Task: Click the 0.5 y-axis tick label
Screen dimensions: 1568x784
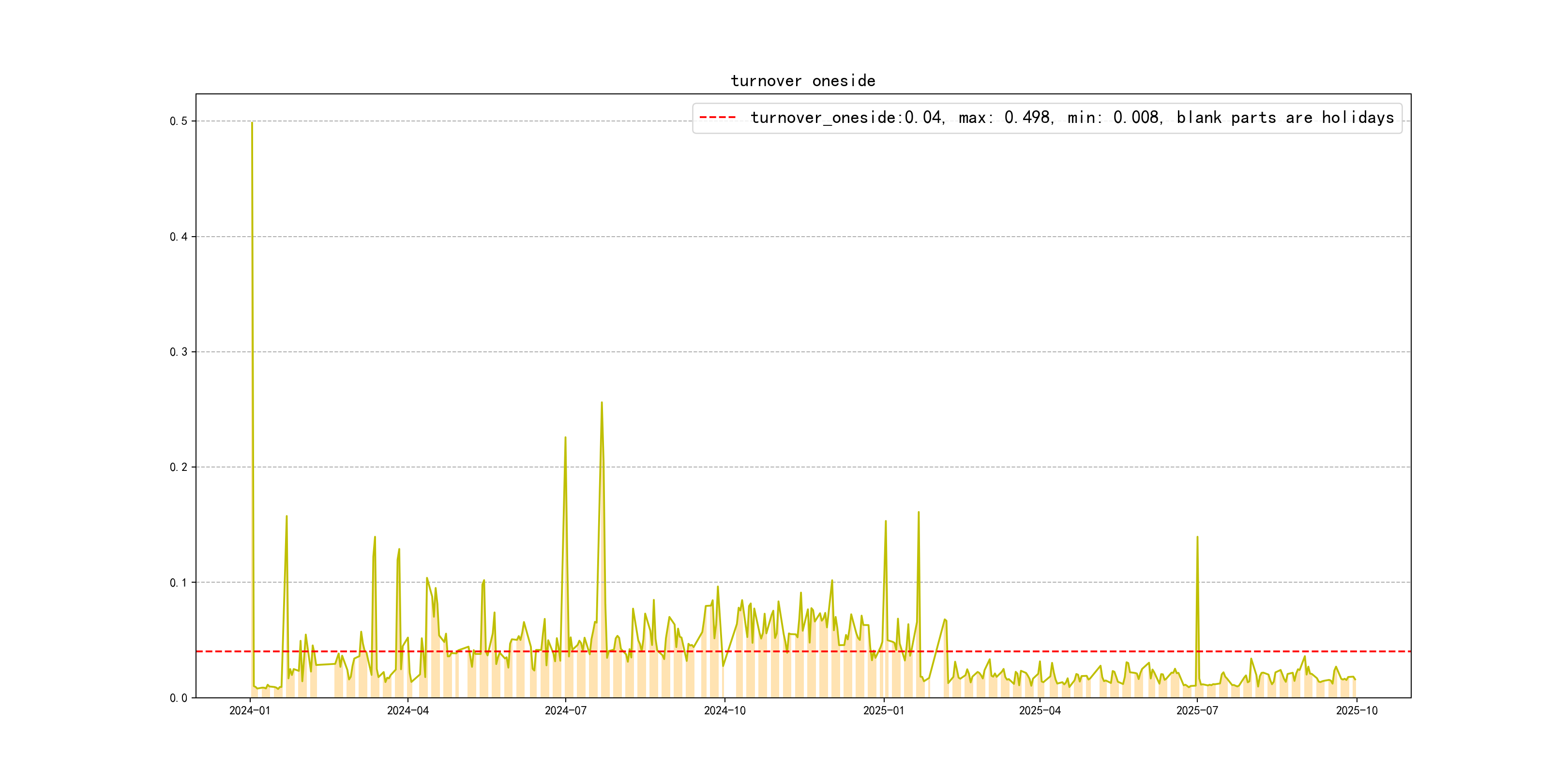Action: (179, 121)
